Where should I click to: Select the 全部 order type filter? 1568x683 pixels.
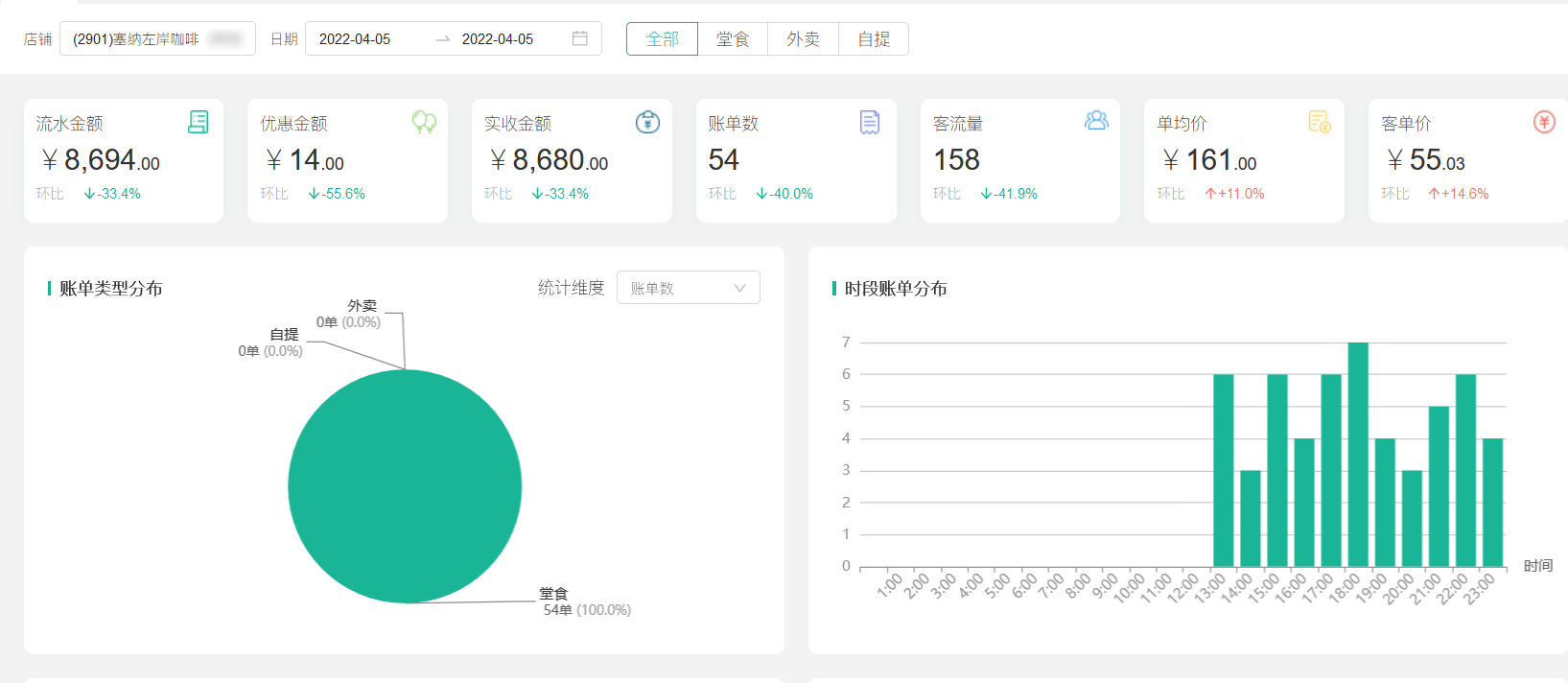click(x=662, y=39)
